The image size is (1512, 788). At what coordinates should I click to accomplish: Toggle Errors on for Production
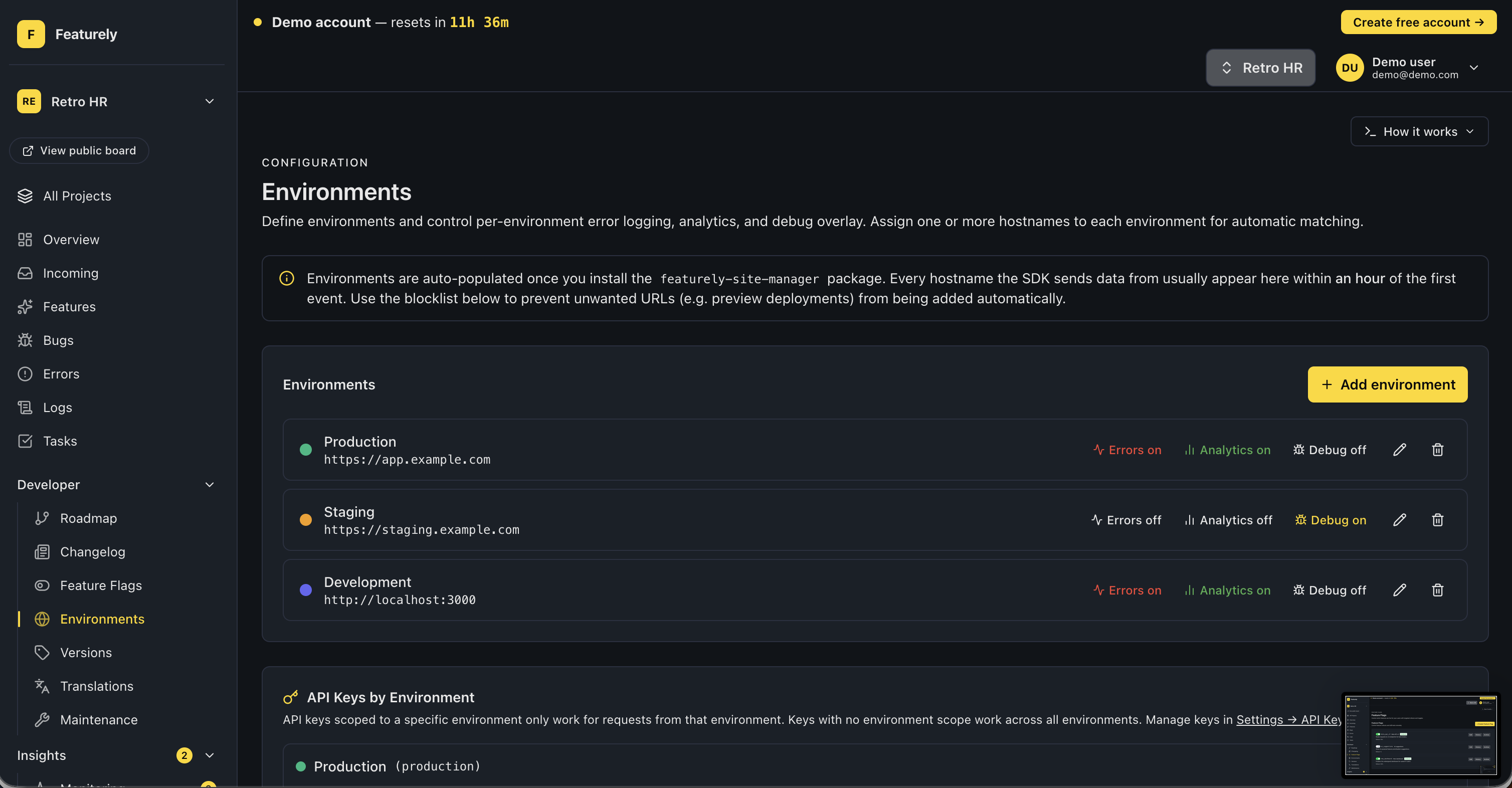(x=1127, y=450)
